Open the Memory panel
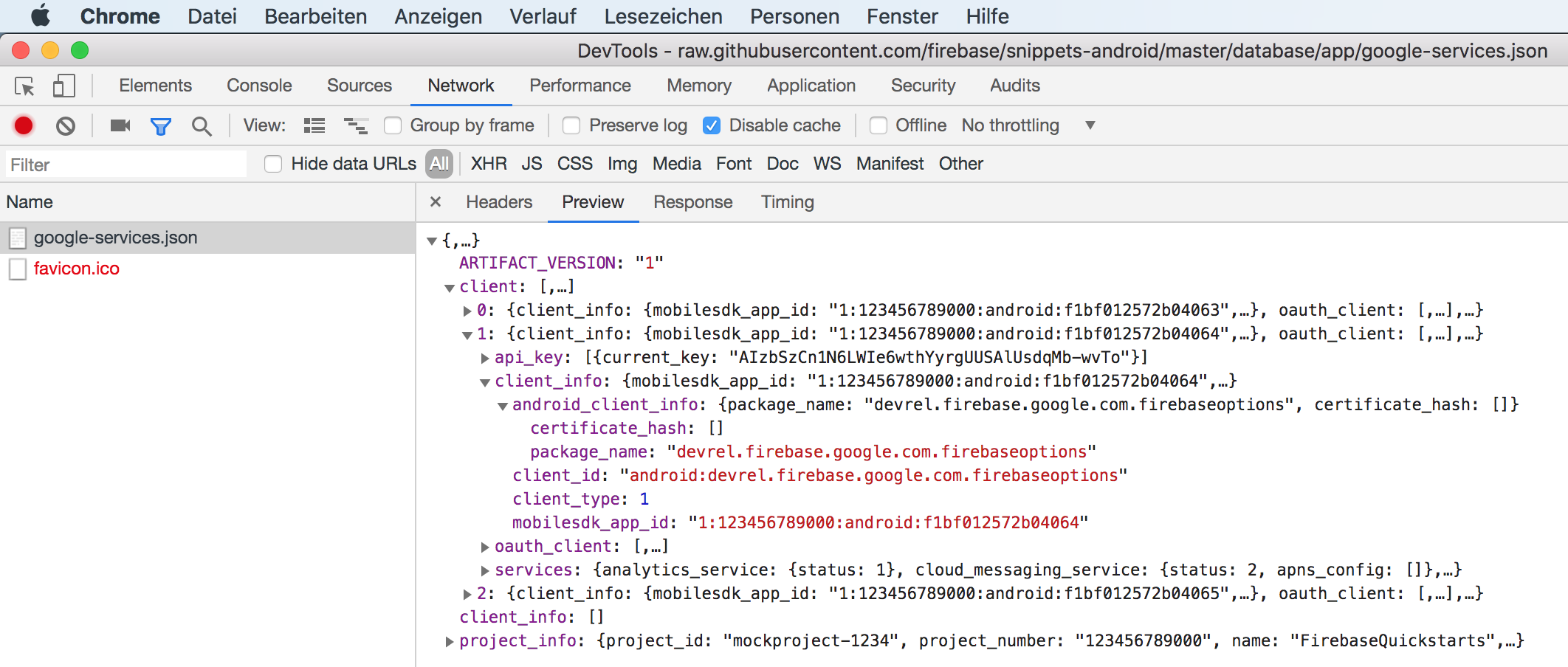This screenshot has height=667, width=1568. [x=699, y=86]
